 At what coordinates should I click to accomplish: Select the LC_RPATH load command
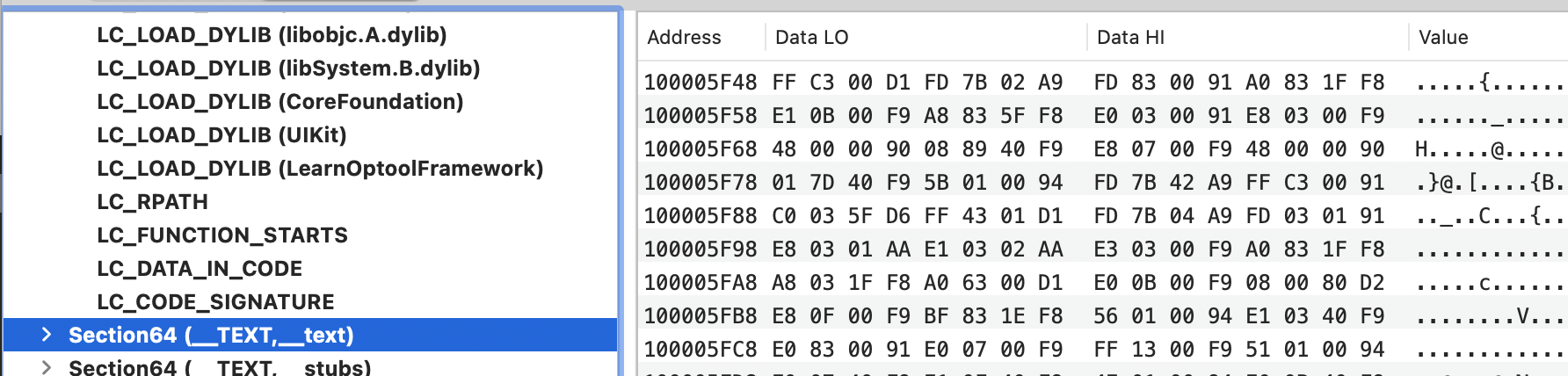(x=153, y=202)
